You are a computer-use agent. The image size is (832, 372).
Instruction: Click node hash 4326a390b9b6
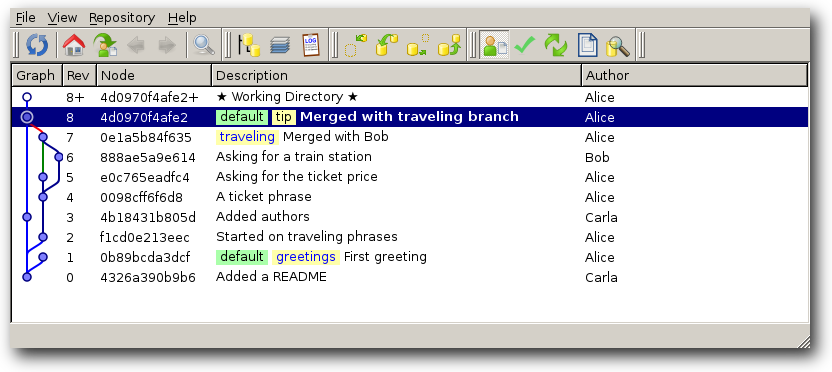coord(148,278)
